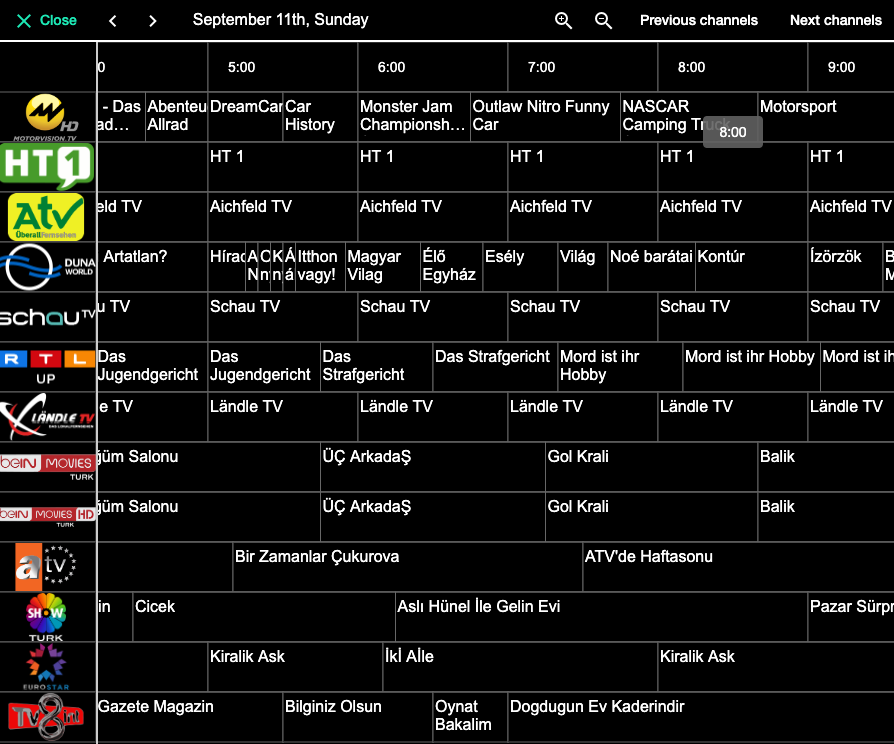Open first Kiralik Ask on Eurostar
The height and width of the screenshot is (744, 894).
[x=295, y=668]
